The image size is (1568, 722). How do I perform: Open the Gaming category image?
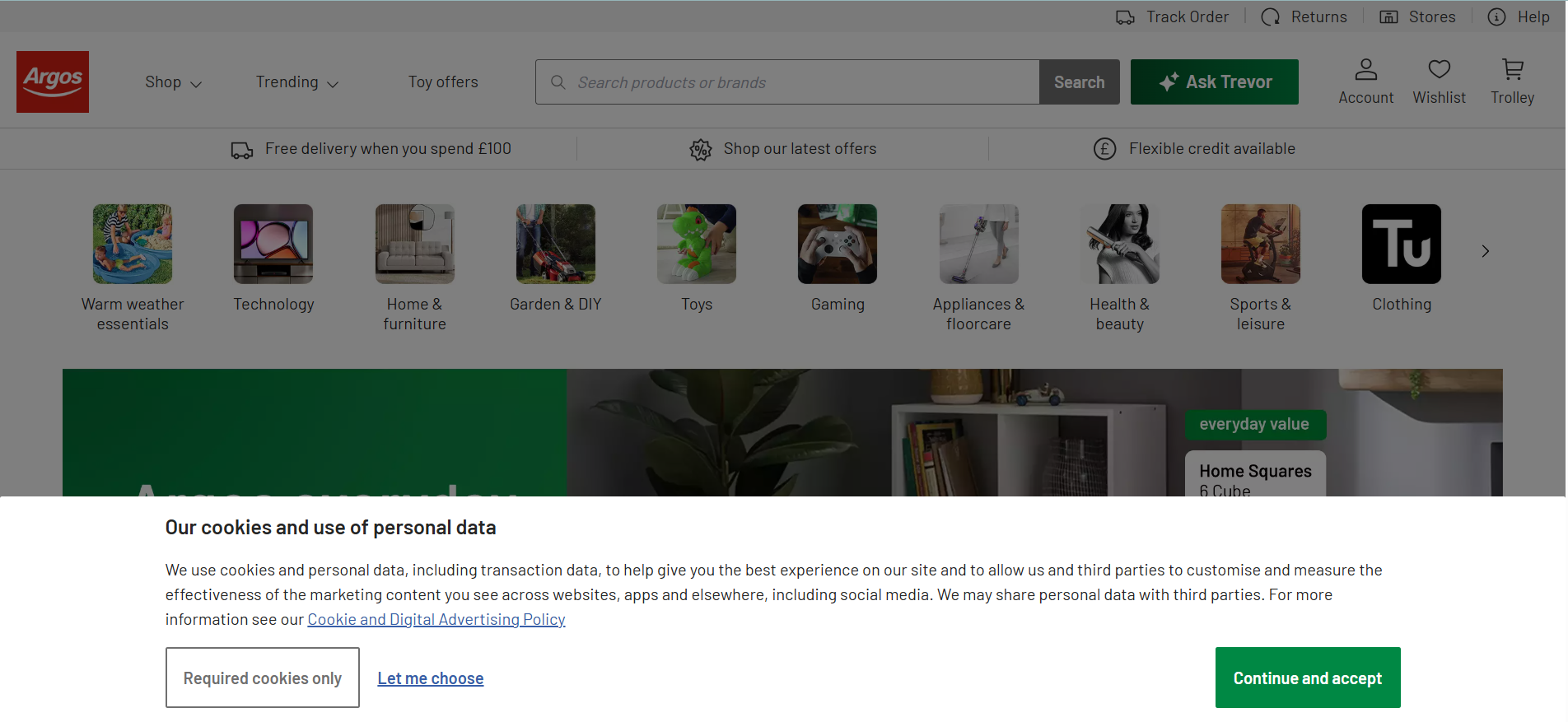pyautogui.click(x=838, y=244)
